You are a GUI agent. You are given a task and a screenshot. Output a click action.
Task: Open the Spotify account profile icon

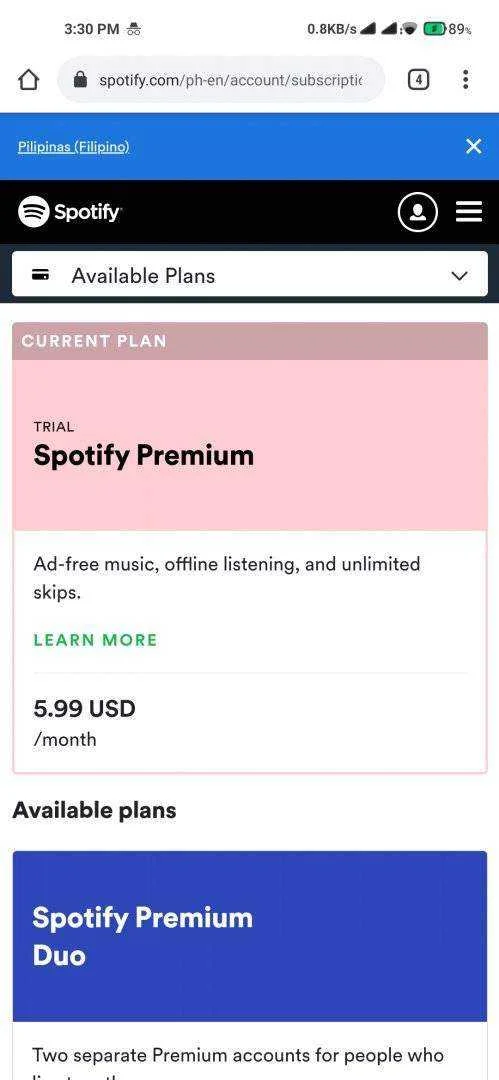point(418,212)
